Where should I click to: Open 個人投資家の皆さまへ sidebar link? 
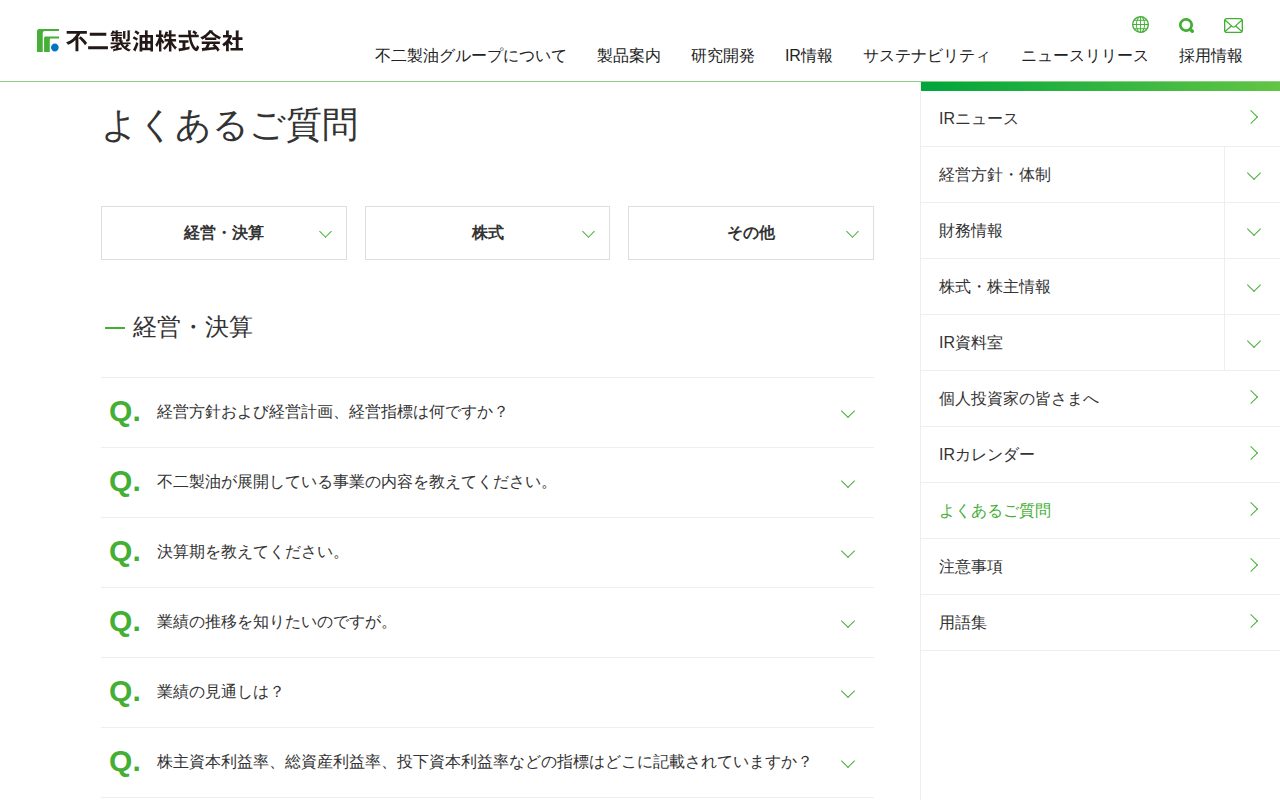pos(1100,399)
